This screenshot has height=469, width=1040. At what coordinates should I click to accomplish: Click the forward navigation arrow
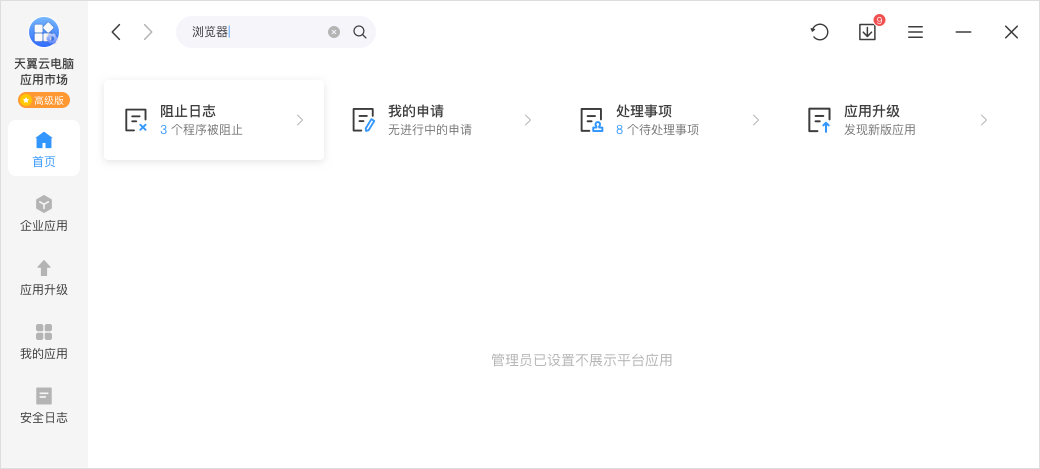(148, 32)
